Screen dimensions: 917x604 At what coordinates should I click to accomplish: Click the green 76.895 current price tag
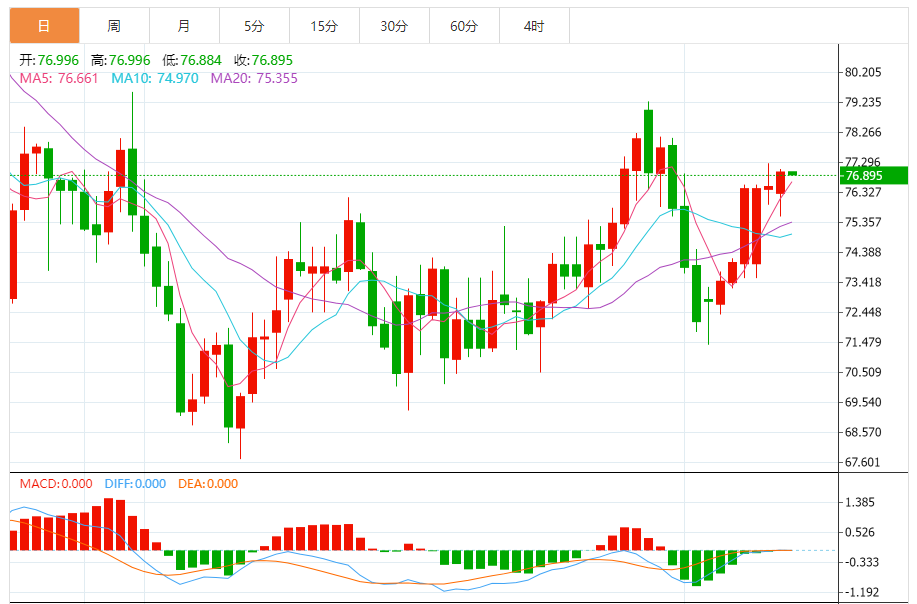pos(874,176)
